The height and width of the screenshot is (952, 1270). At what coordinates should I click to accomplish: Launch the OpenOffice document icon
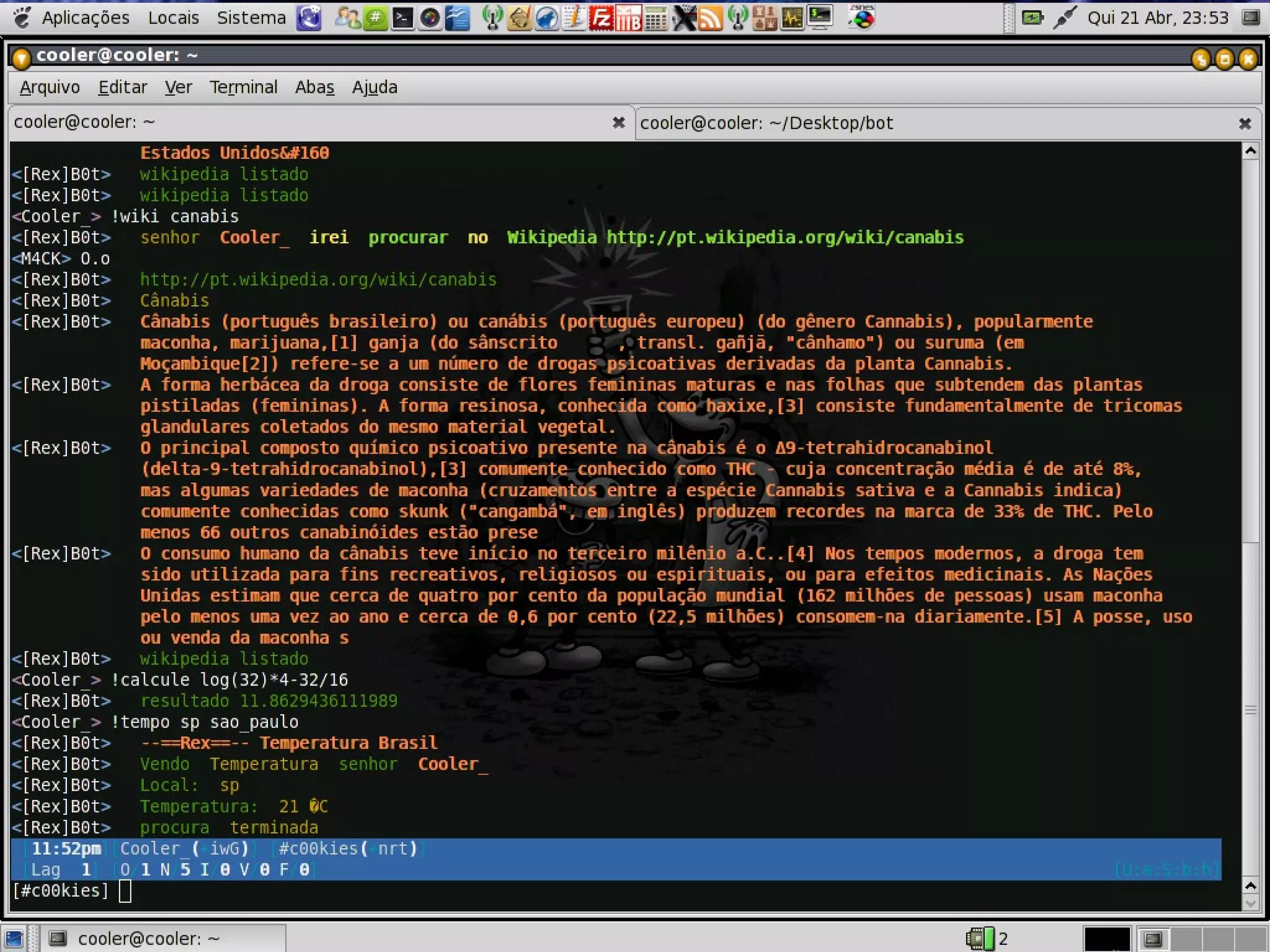point(457,17)
